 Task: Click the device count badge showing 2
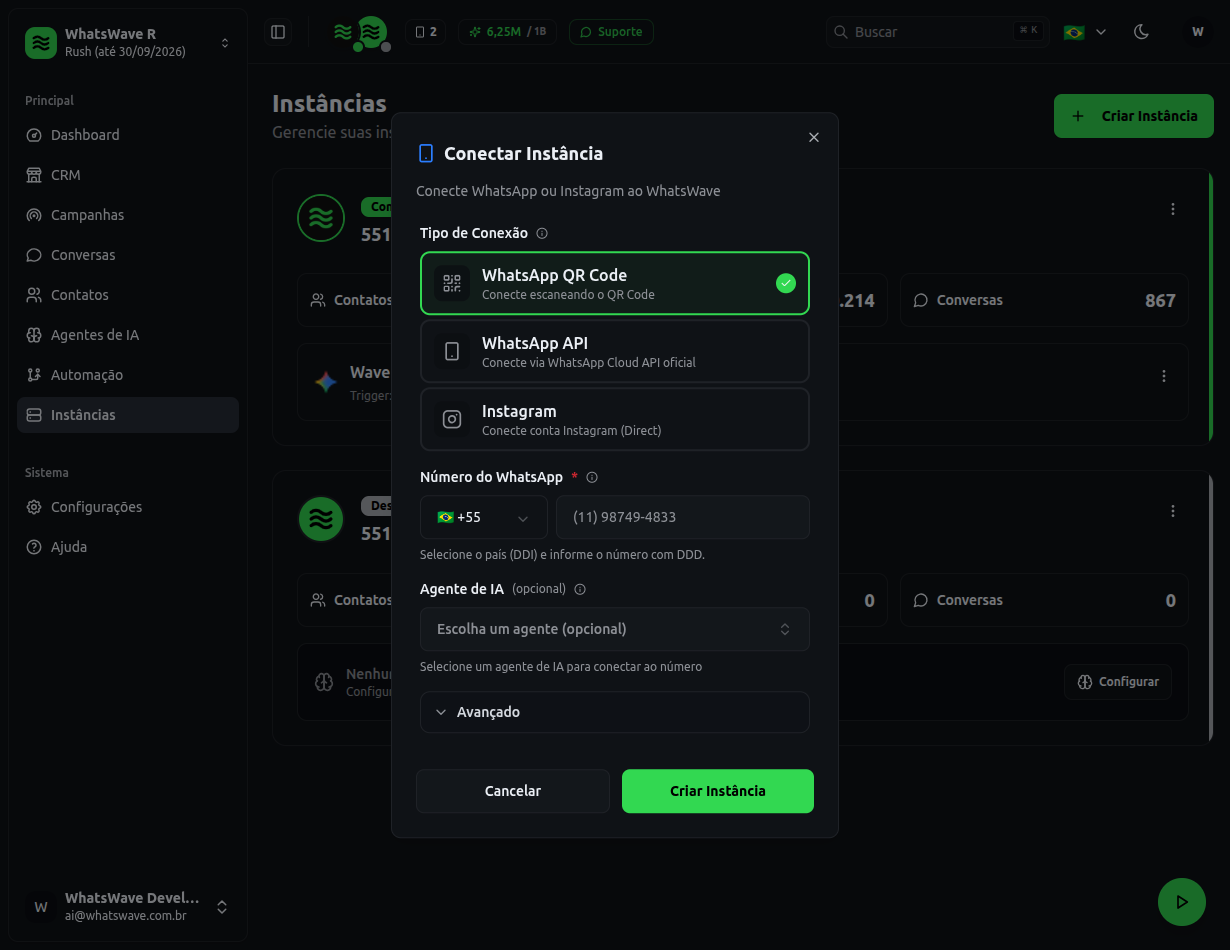pos(426,32)
